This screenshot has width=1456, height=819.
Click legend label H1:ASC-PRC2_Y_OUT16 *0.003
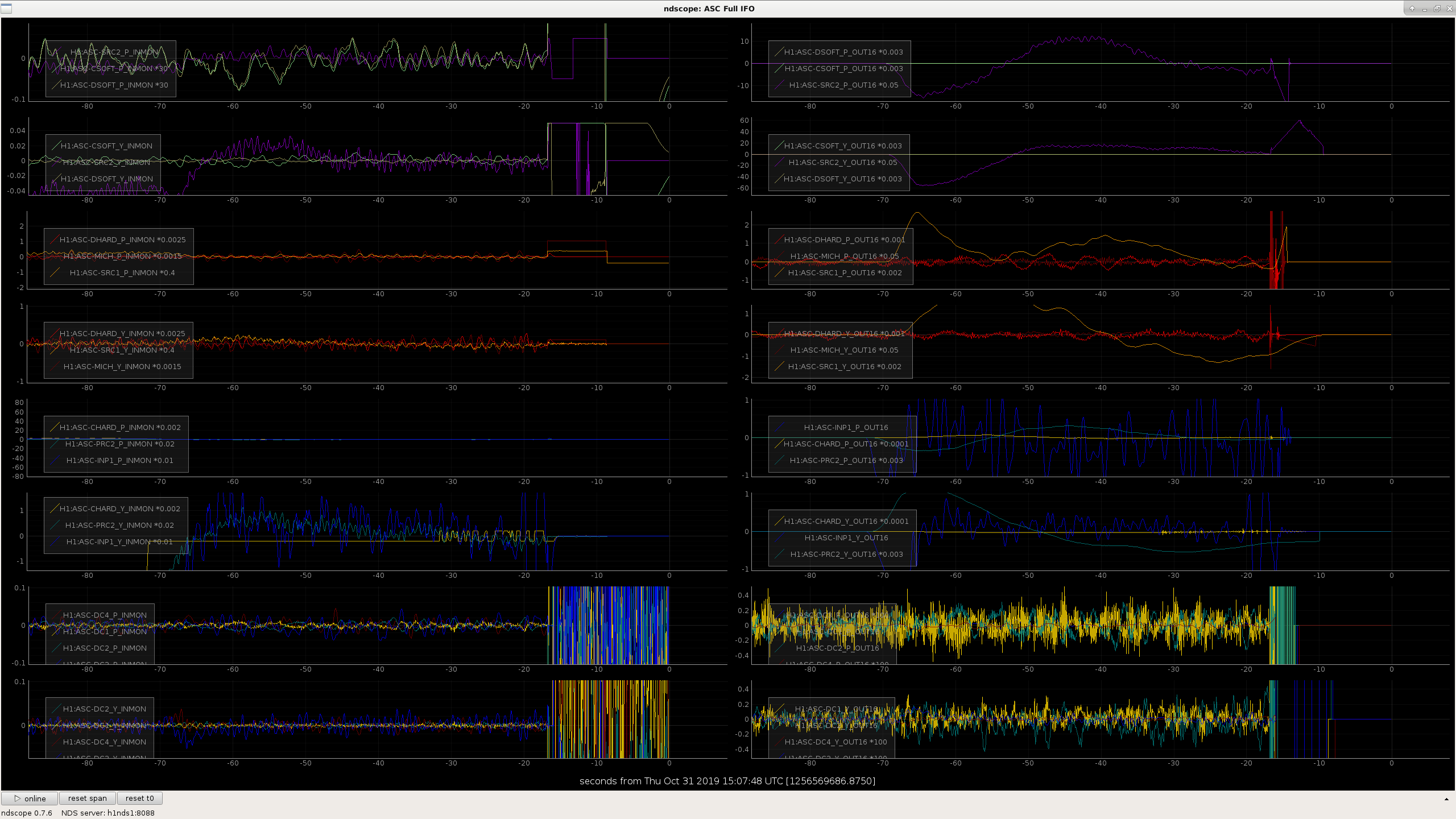tap(846, 555)
